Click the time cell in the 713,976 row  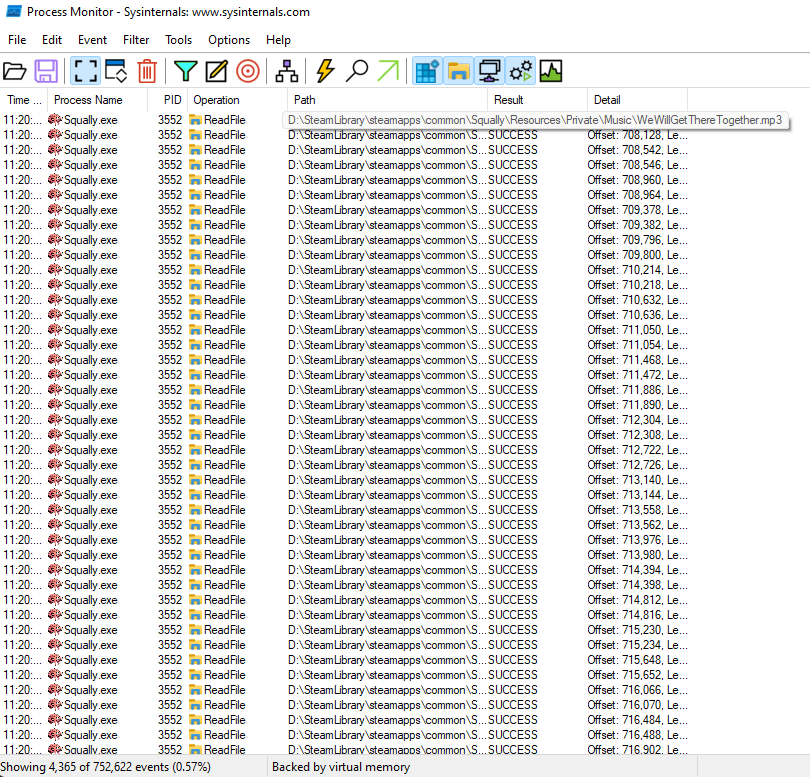[22, 540]
